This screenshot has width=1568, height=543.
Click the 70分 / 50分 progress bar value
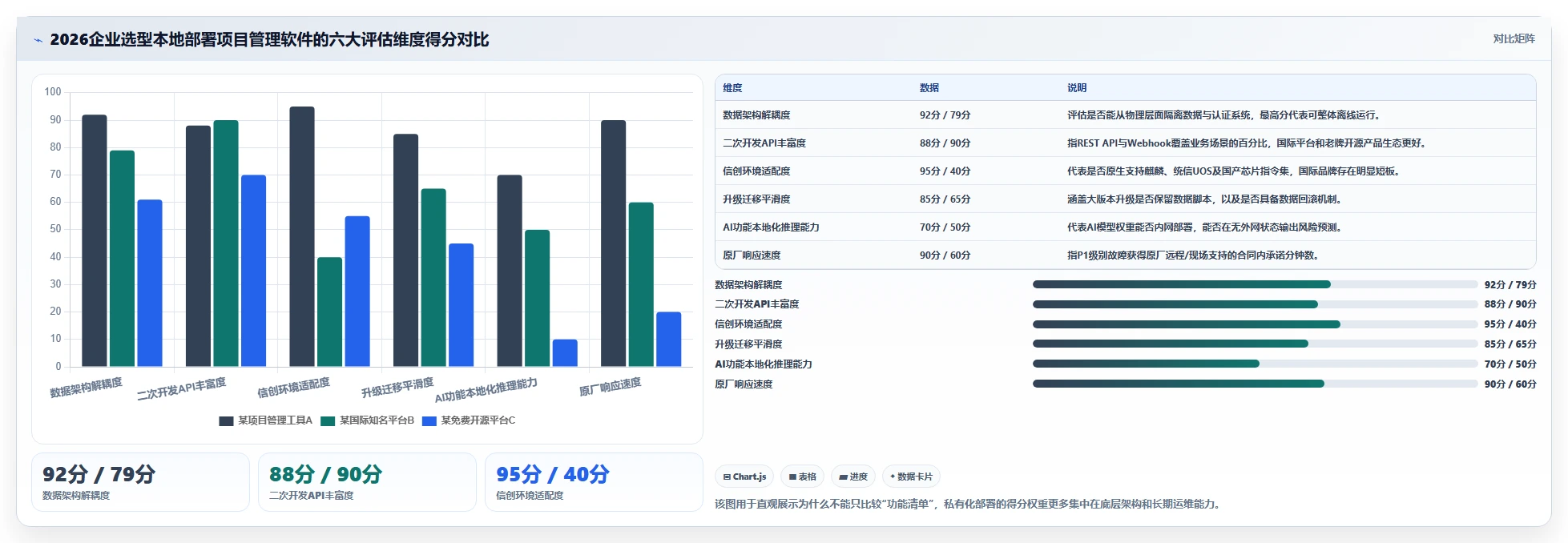point(1510,364)
